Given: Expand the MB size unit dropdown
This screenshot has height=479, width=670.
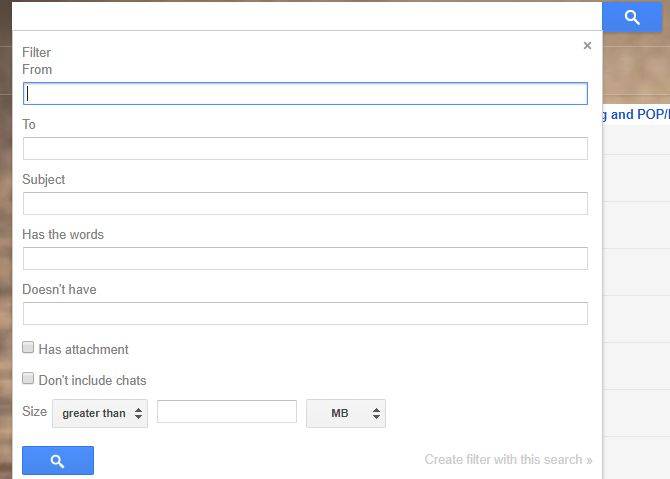Looking at the screenshot, I should (345, 413).
